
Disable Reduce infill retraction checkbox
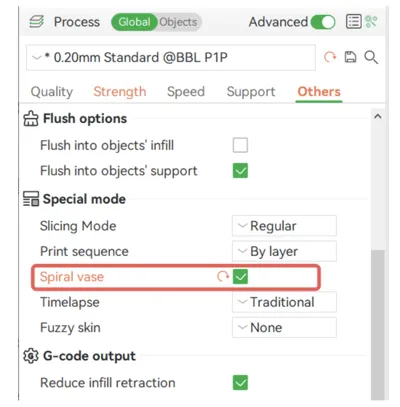[240, 382]
